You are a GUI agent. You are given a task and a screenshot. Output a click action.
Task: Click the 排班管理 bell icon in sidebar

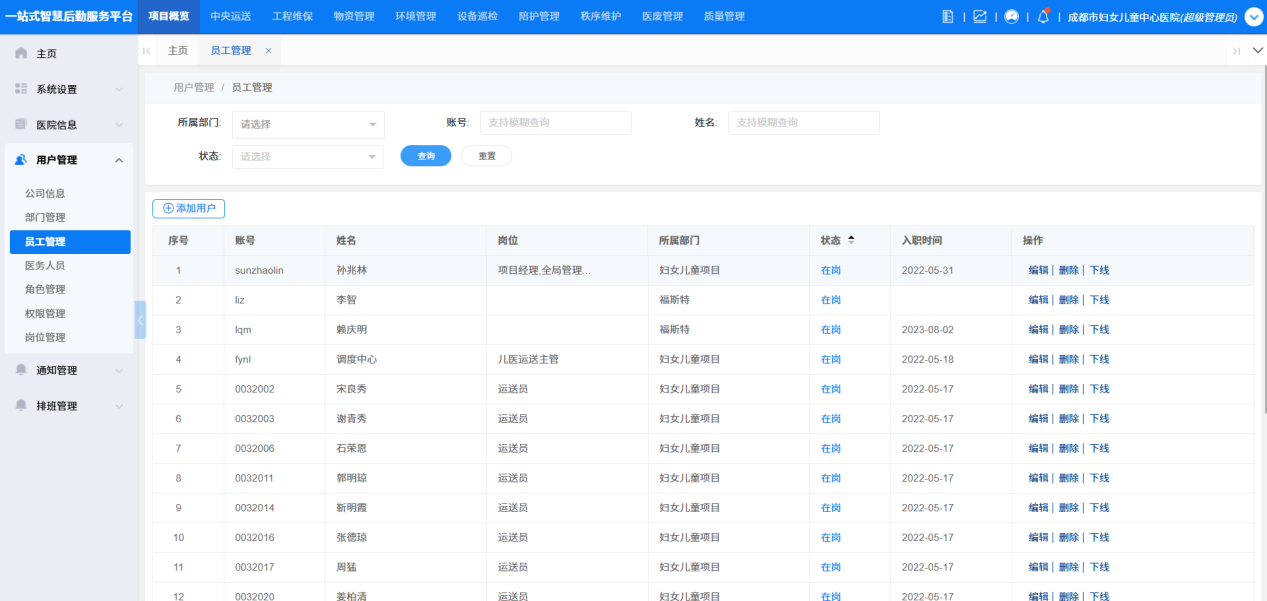point(21,406)
